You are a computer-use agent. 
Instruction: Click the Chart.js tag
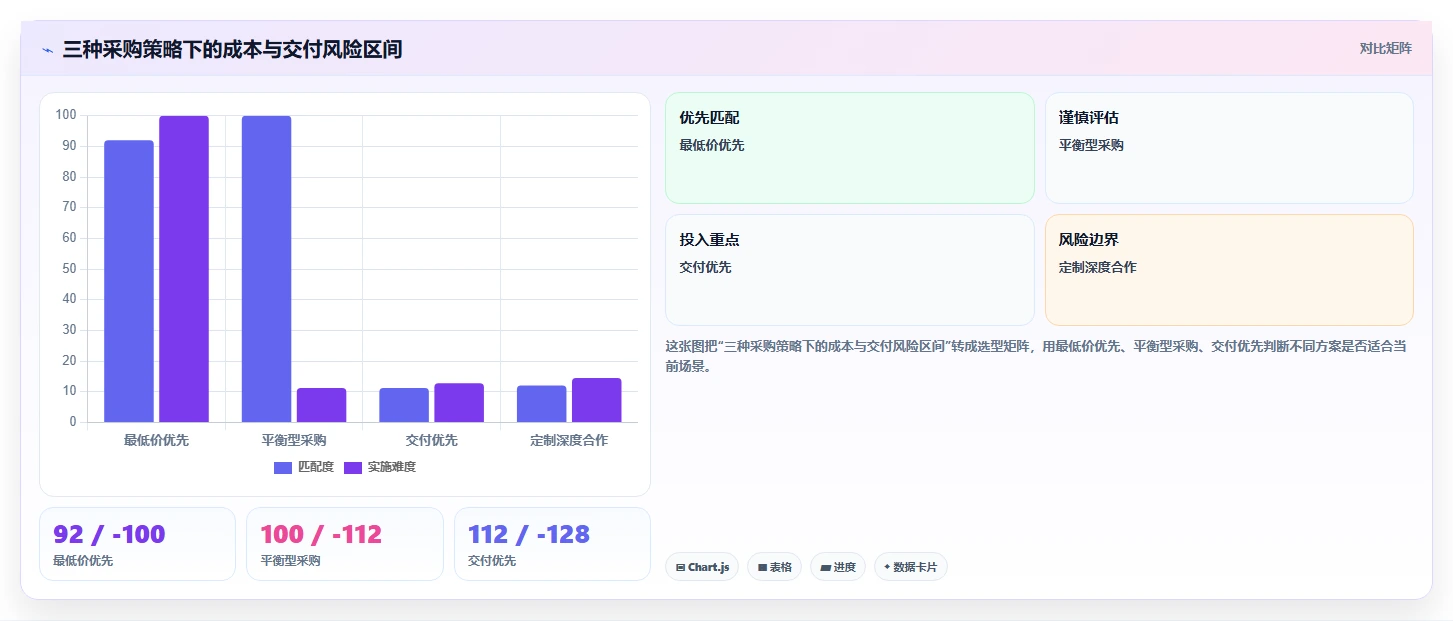click(x=702, y=567)
